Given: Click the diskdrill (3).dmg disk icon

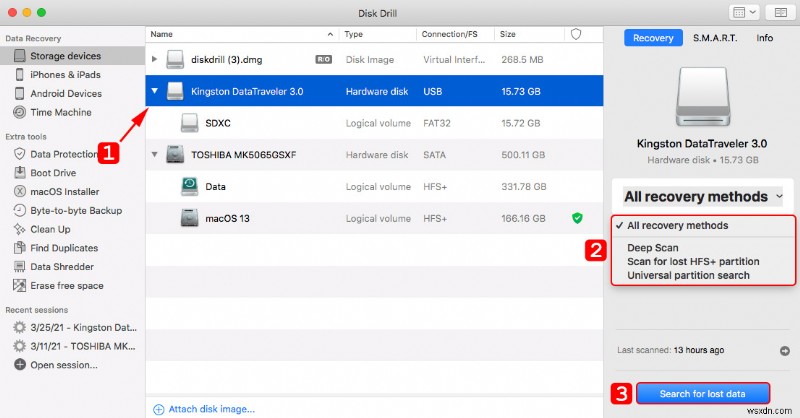Looking at the screenshot, I should [x=175, y=60].
